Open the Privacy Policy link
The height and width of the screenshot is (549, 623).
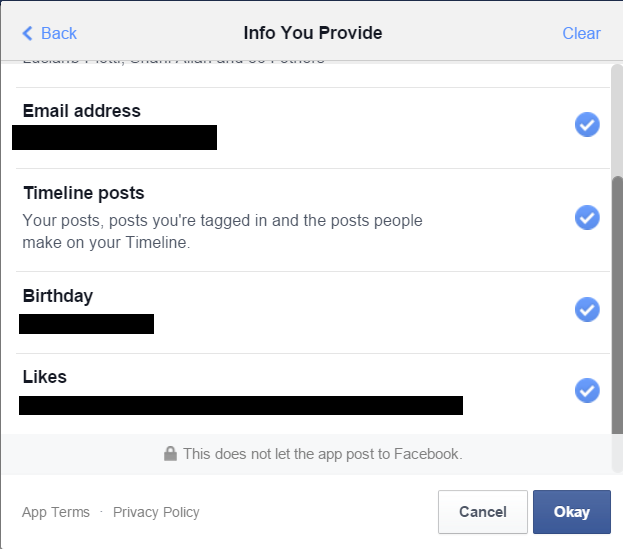click(x=156, y=512)
